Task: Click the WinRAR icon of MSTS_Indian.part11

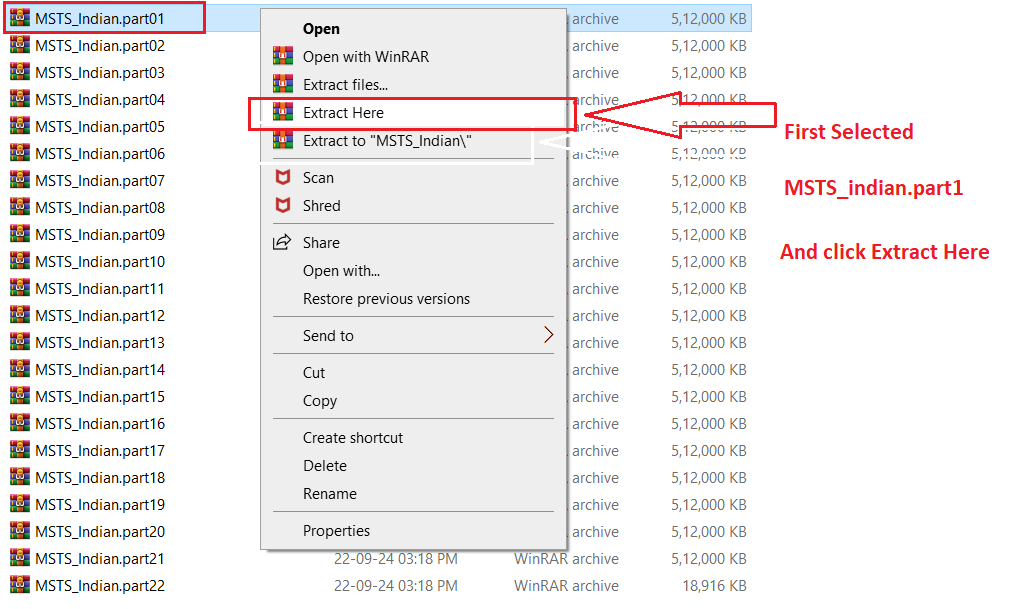Action: click(x=20, y=288)
